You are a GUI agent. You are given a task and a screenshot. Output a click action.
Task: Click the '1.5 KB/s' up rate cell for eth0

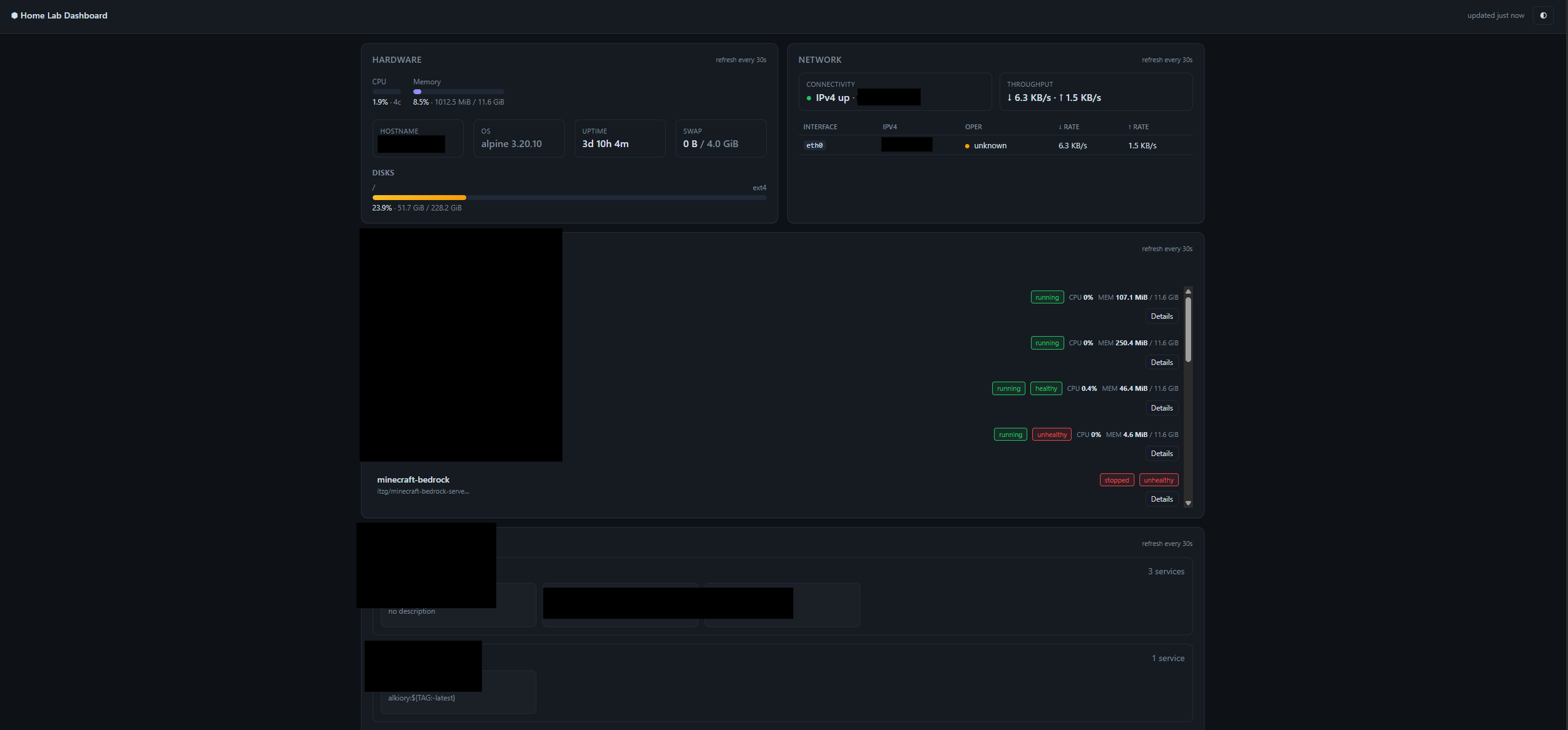(1142, 146)
